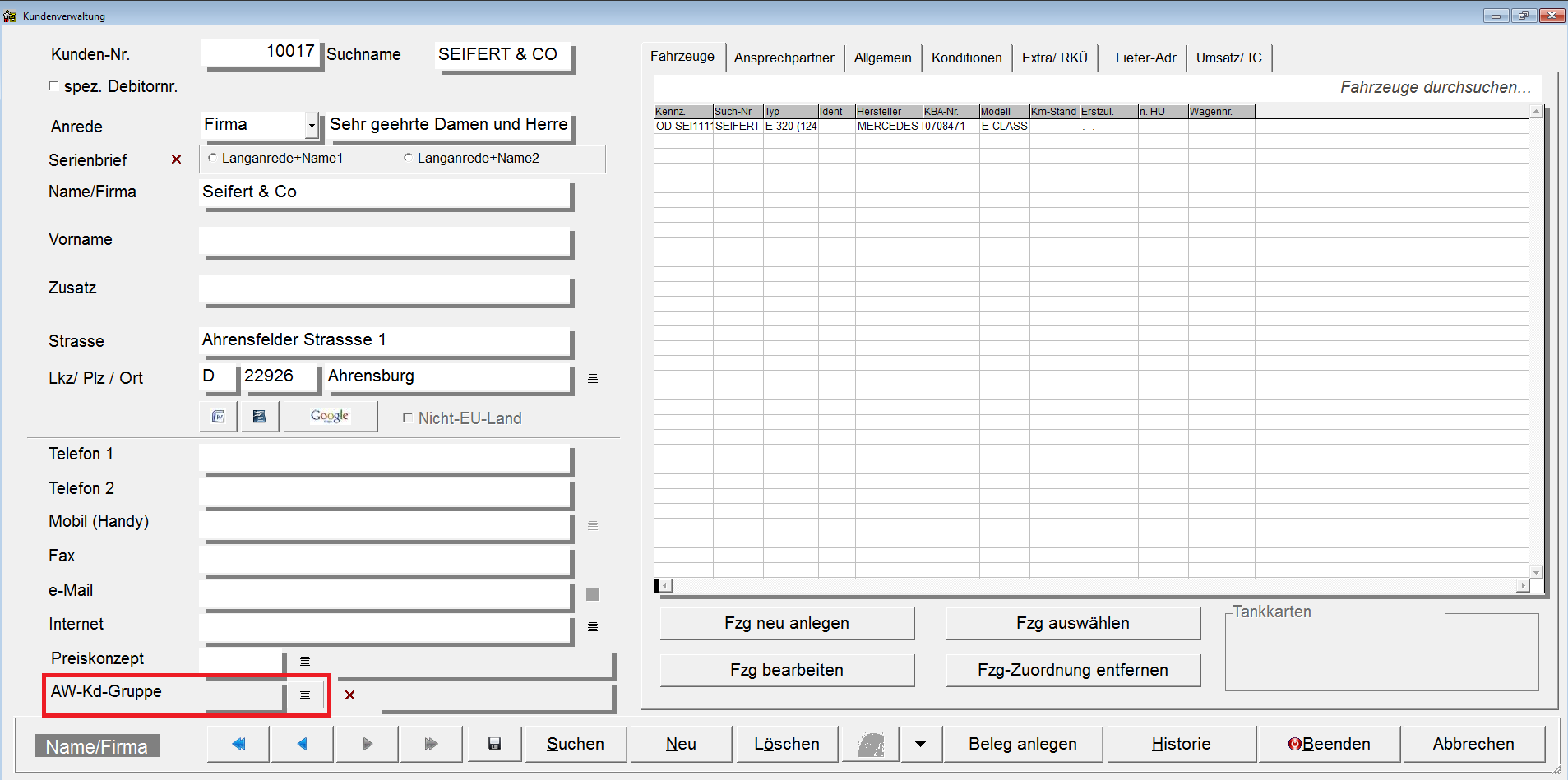Click the Name/Firma input field
This screenshot has width=1568, height=780.
pos(386,194)
